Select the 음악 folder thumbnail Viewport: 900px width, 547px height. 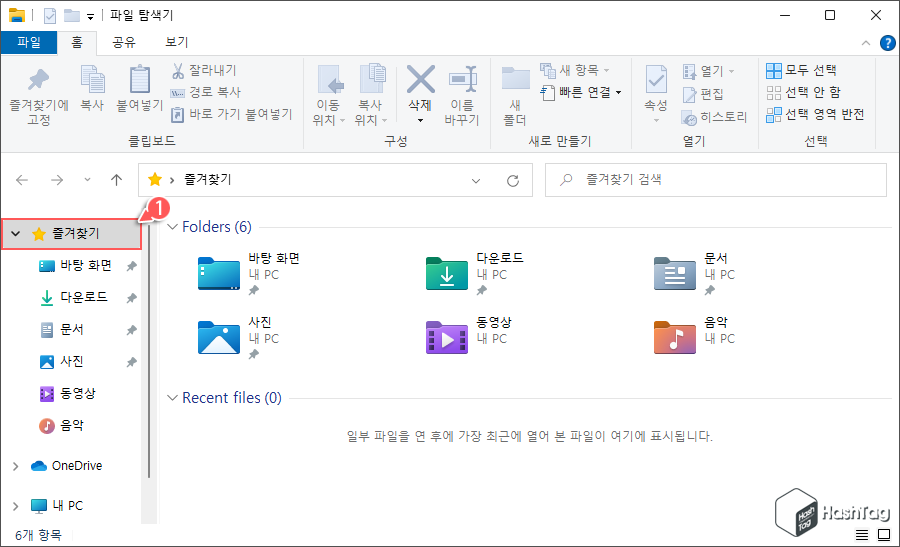point(674,337)
